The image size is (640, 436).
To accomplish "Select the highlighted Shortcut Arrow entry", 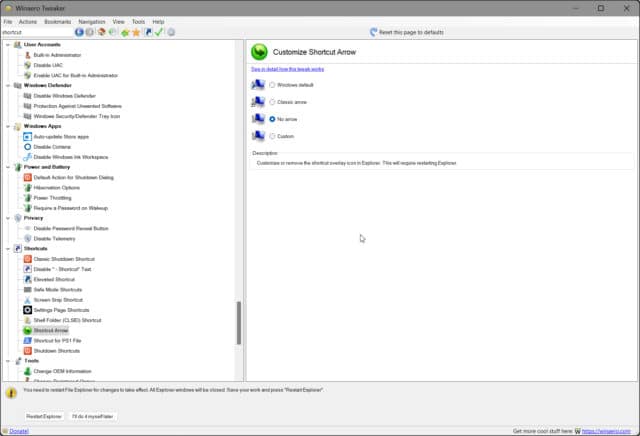I will (x=51, y=330).
